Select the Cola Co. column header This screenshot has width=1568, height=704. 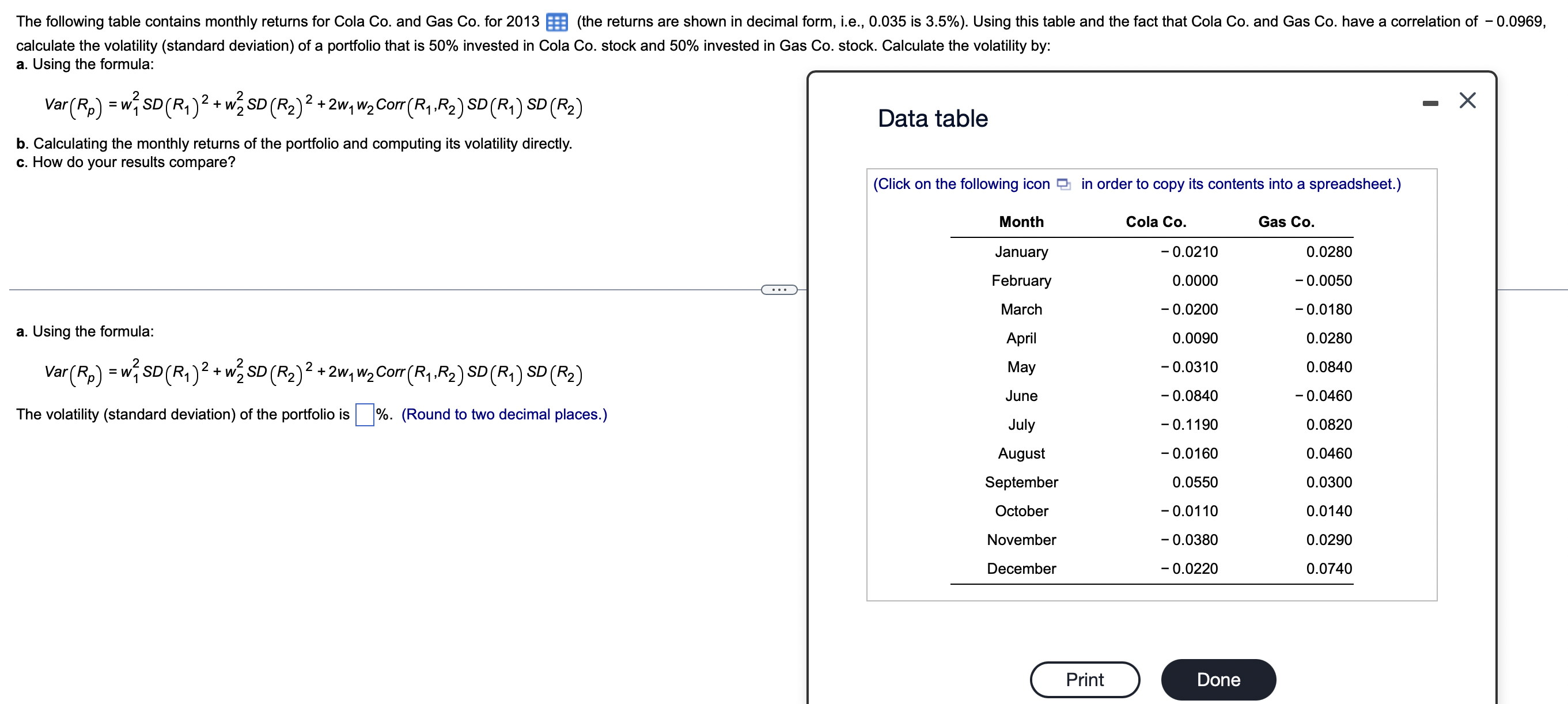tap(1156, 222)
